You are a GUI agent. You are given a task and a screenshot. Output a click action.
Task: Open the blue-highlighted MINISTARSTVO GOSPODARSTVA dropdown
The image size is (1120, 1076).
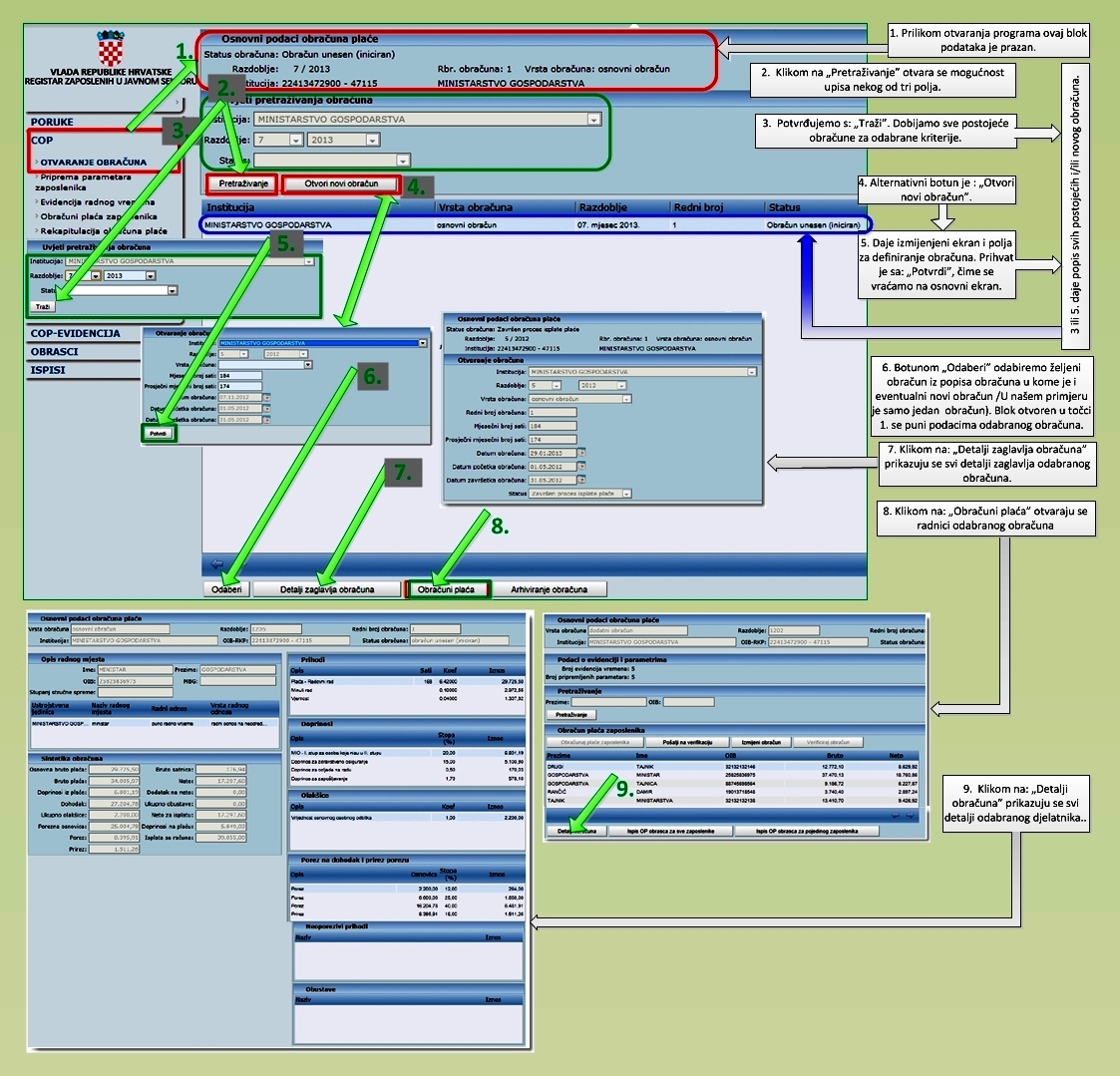tap(423, 343)
